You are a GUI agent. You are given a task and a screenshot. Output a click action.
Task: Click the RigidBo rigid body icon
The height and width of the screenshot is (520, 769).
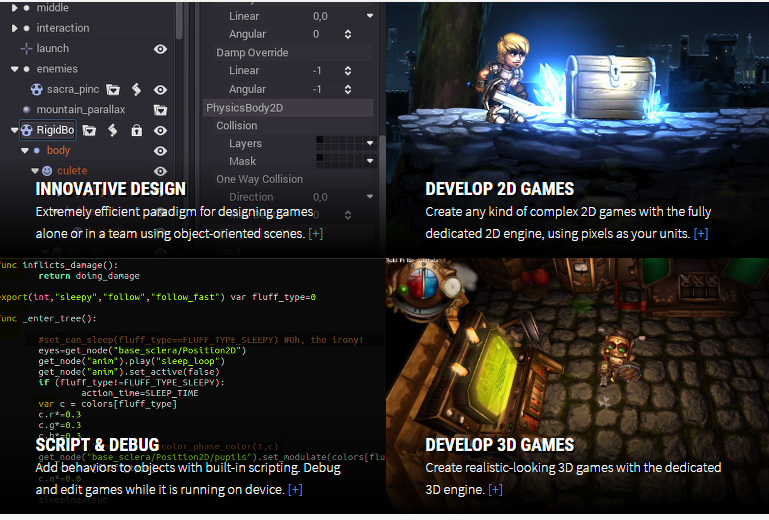click(x=26, y=130)
